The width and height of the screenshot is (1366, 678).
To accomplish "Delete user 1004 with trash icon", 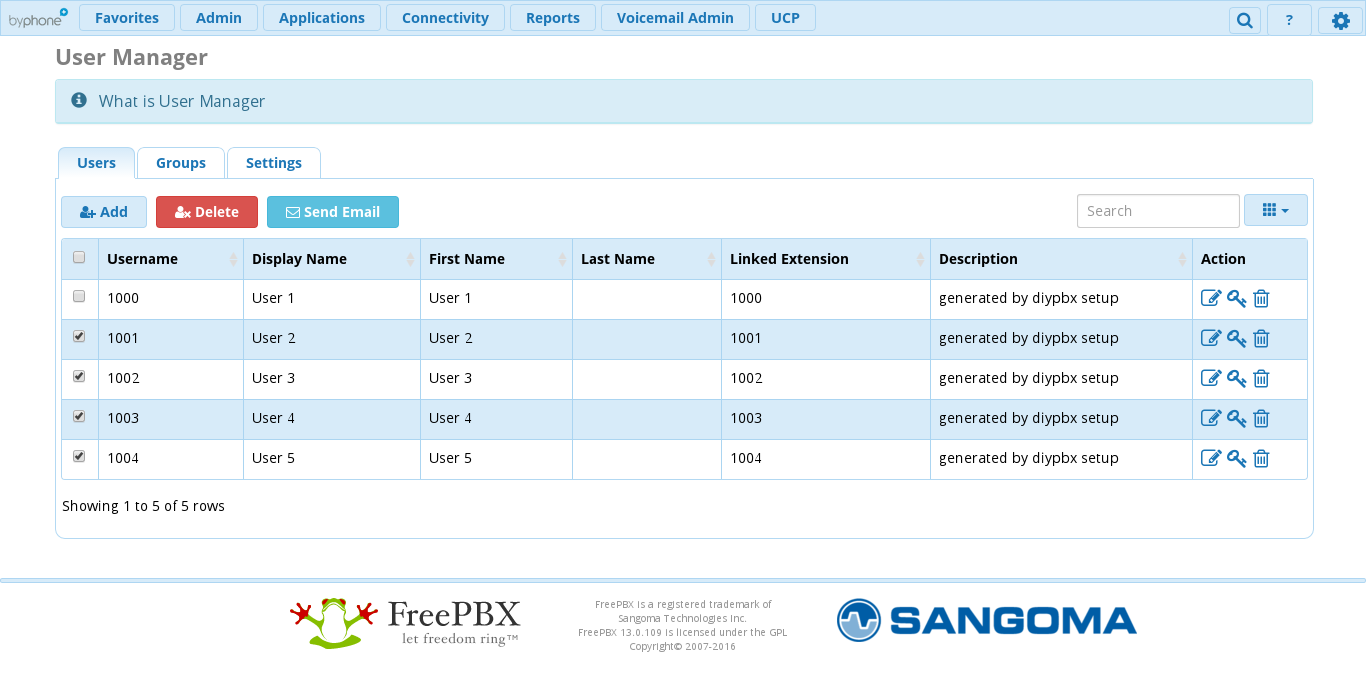I will click(x=1261, y=458).
